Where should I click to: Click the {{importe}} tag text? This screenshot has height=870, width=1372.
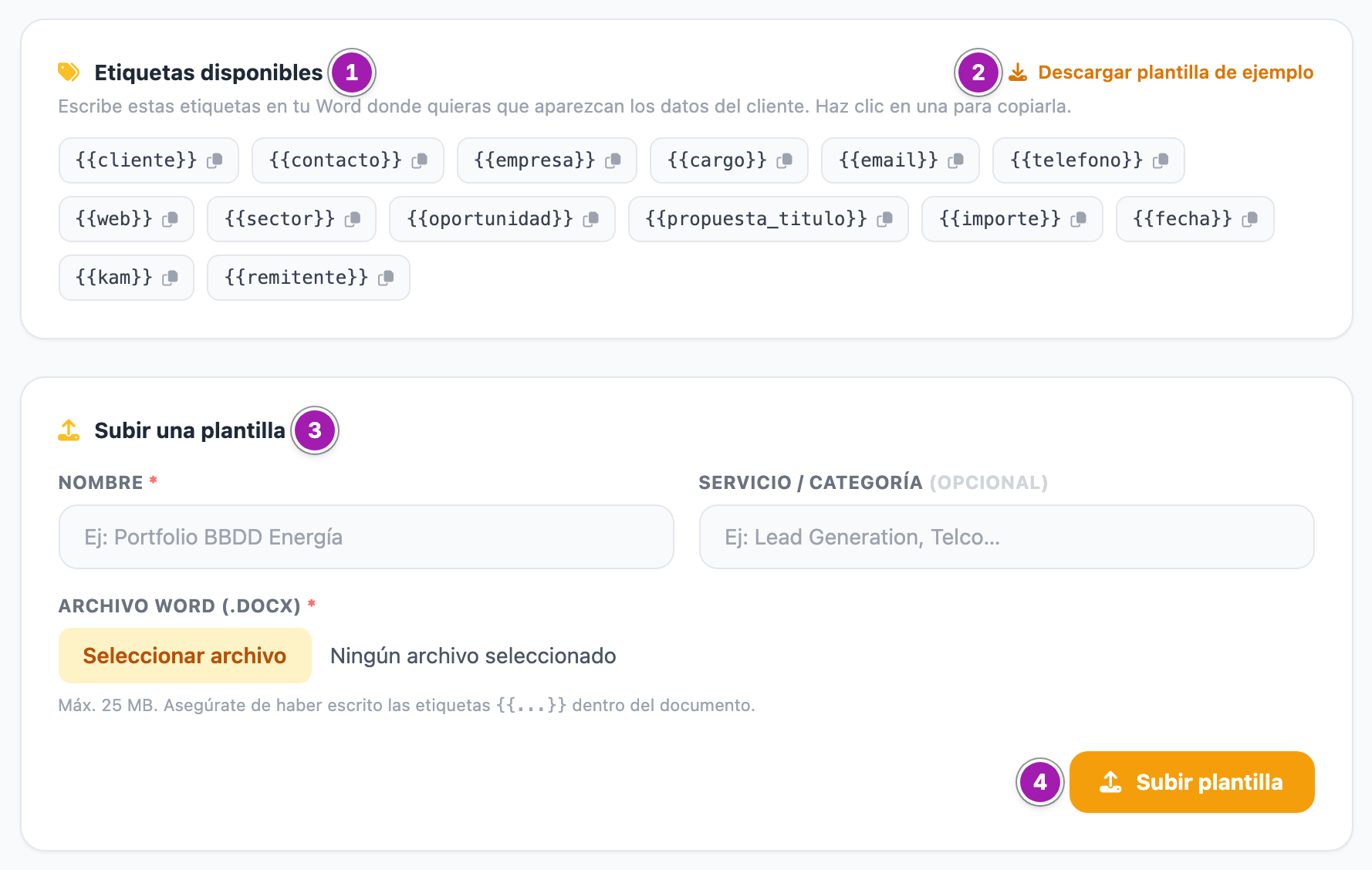(x=1000, y=219)
